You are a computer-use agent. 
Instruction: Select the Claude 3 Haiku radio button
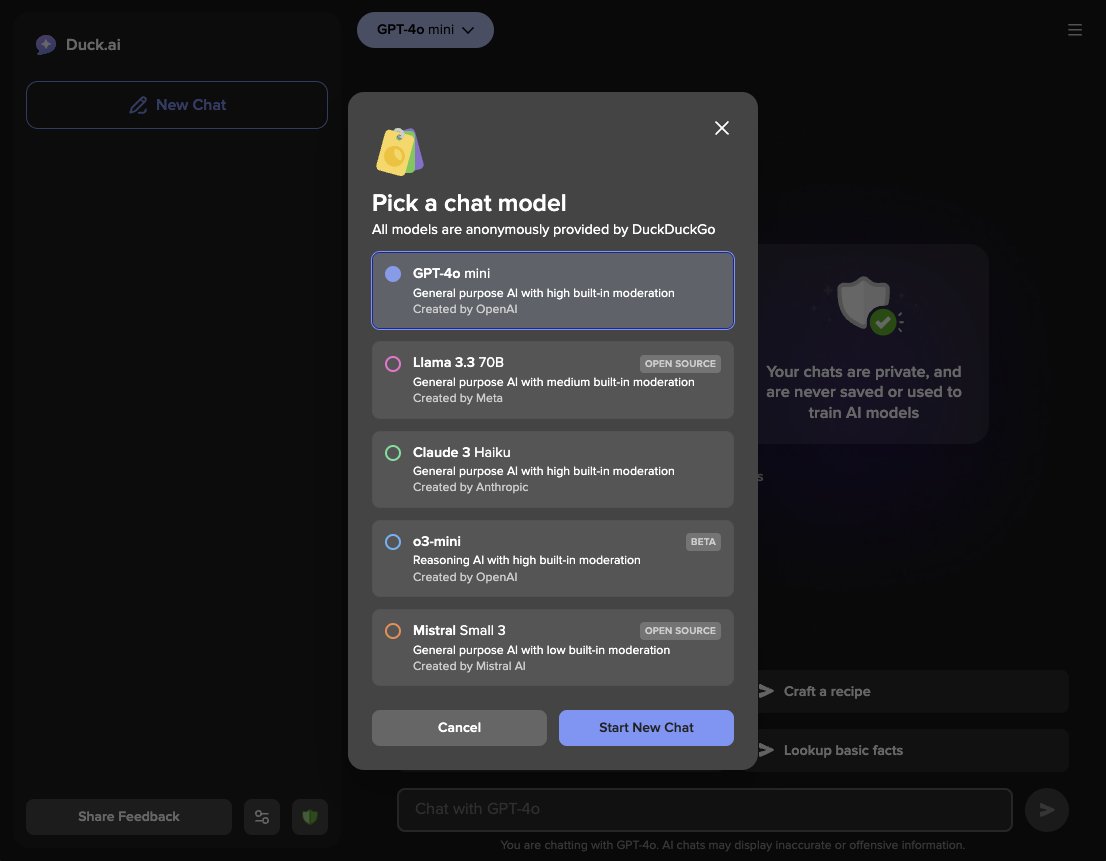tap(393, 453)
